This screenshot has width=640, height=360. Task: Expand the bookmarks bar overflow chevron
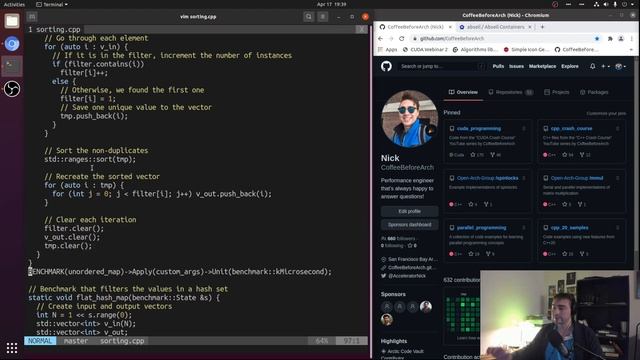631,49
